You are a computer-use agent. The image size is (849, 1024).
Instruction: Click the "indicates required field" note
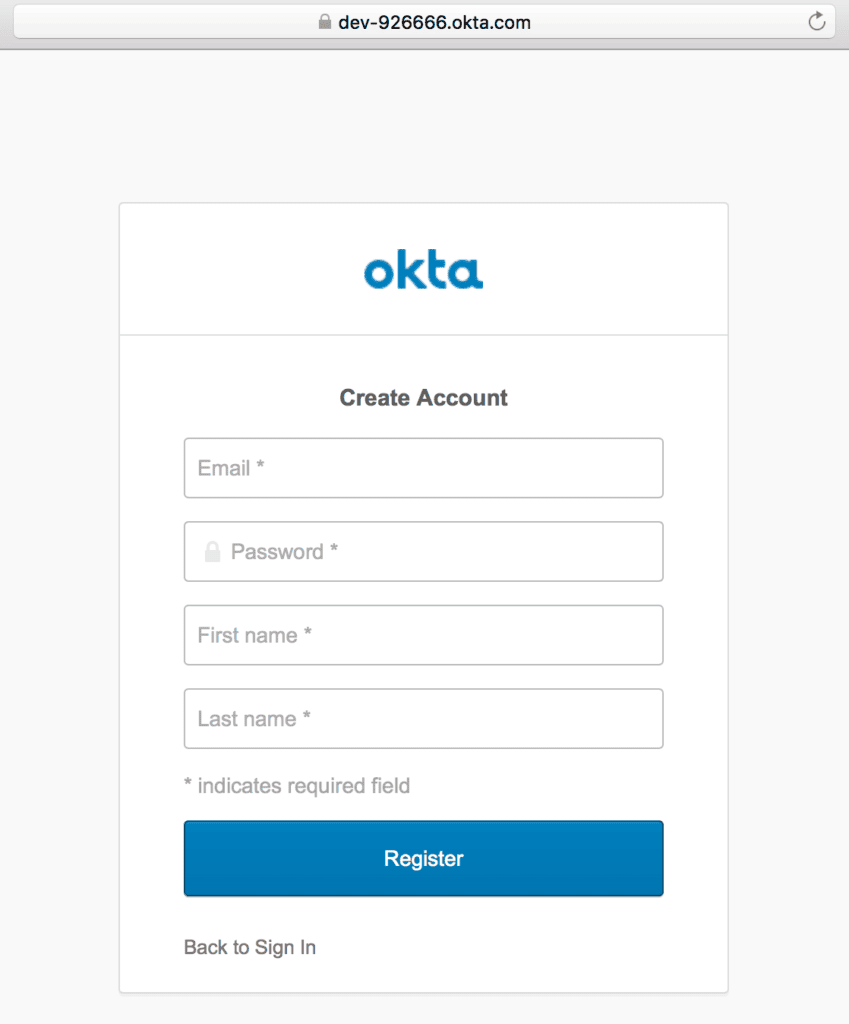pyautogui.click(x=303, y=786)
